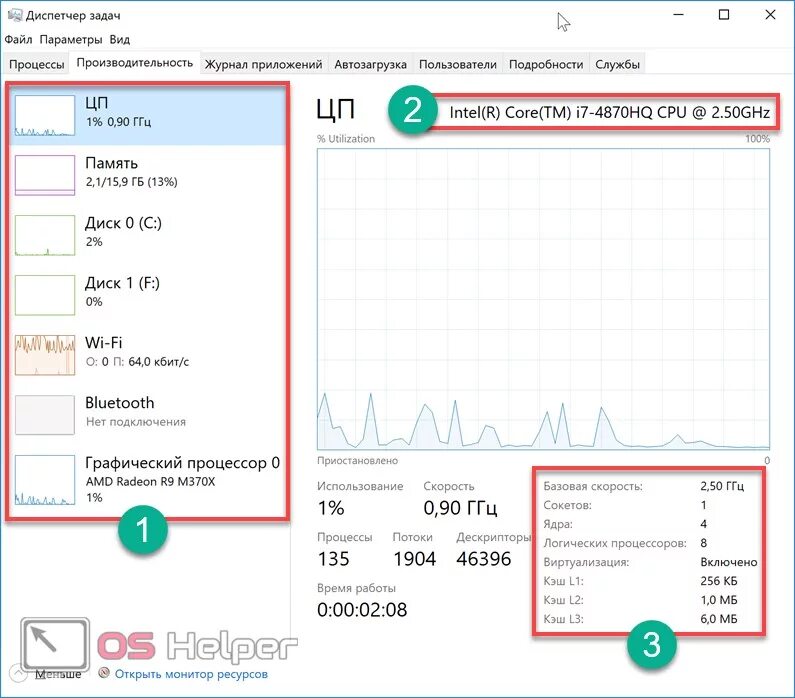Click the AMD Radeon R9 M370X text

pos(150,482)
